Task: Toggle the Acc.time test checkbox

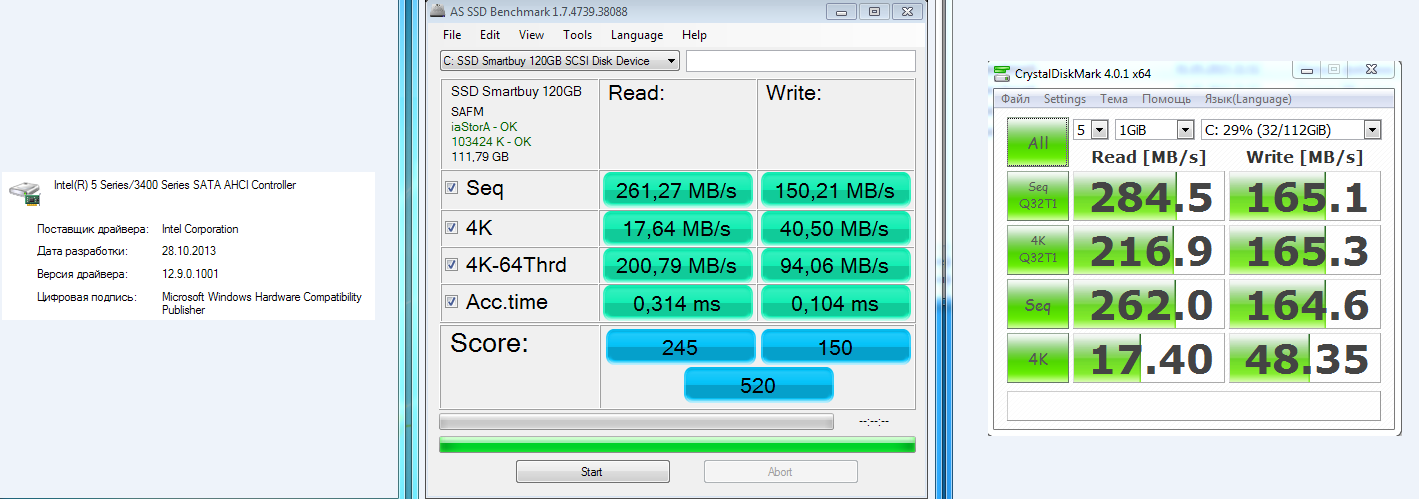Action: pos(452,303)
